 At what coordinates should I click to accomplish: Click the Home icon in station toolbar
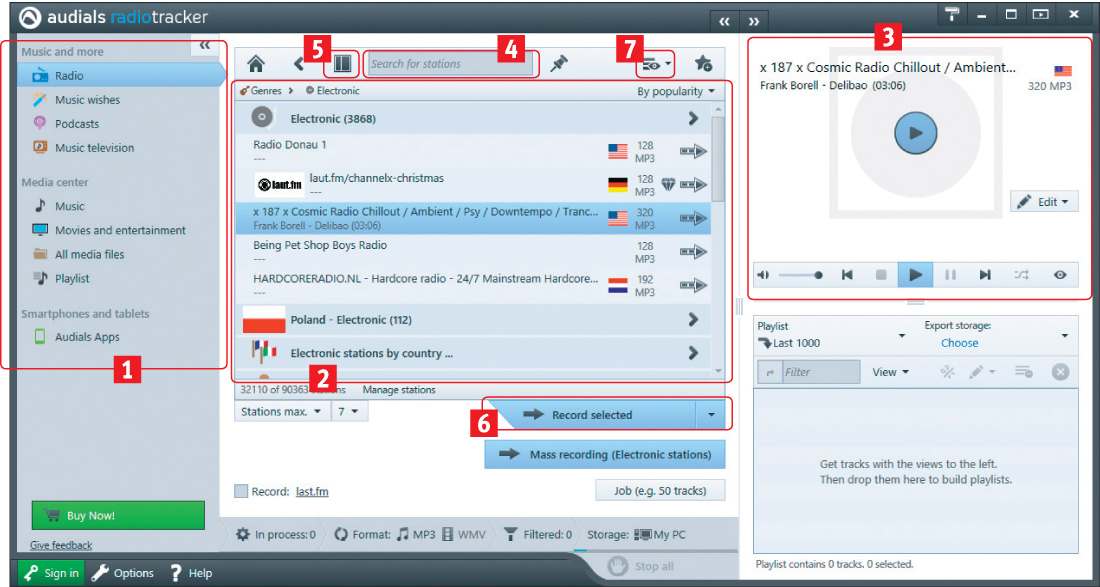coord(256,64)
